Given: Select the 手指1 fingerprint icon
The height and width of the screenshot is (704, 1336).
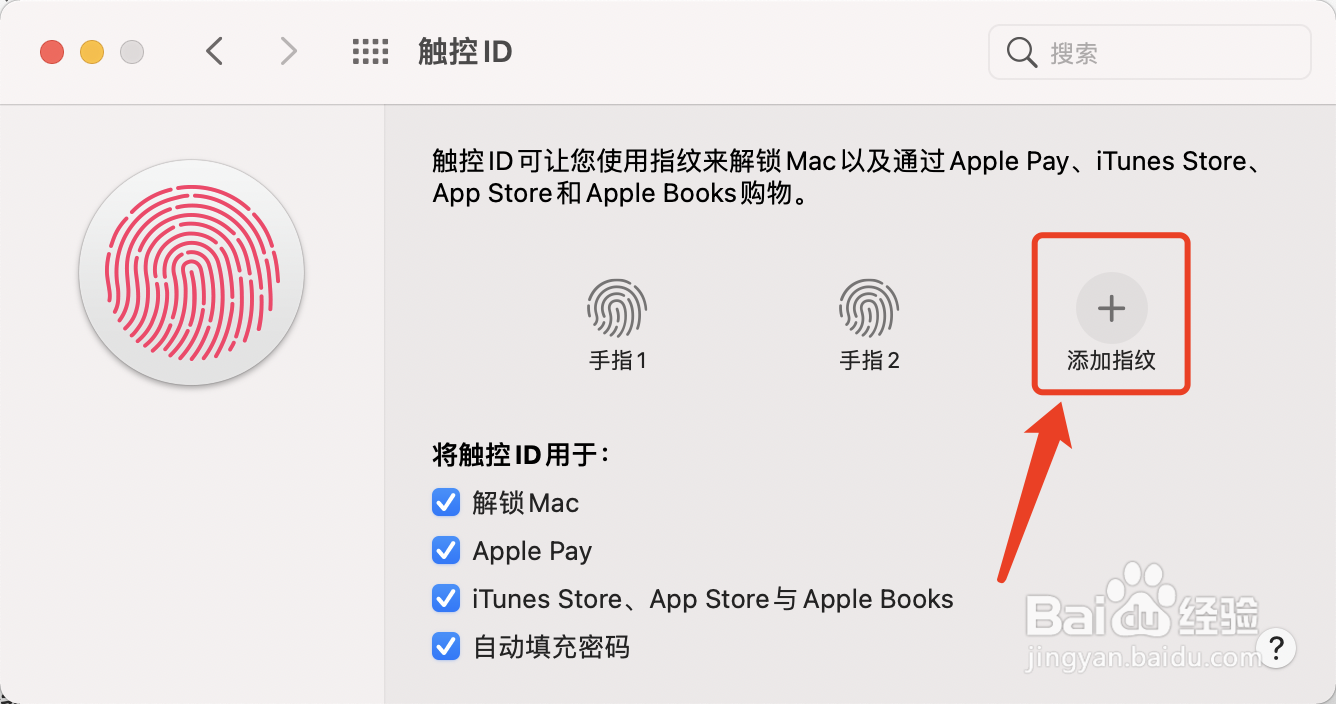Looking at the screenshot, I should [617, 308].
